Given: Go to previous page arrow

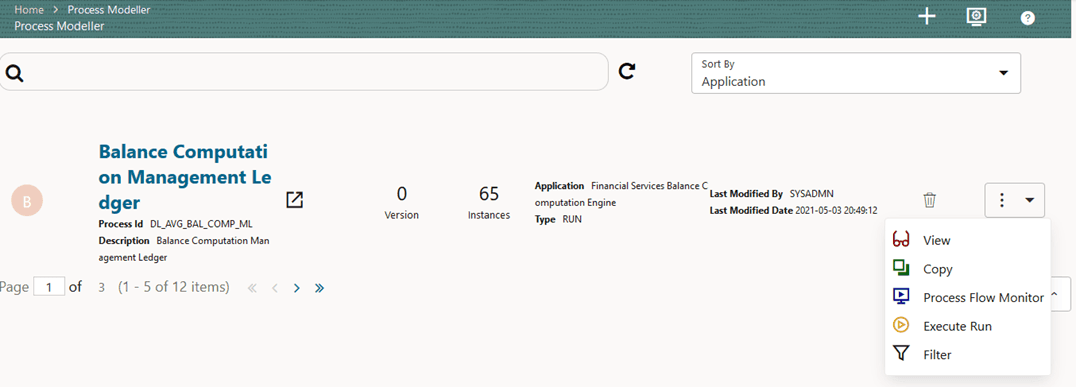Looking at the screenshot, I should 274,288.
